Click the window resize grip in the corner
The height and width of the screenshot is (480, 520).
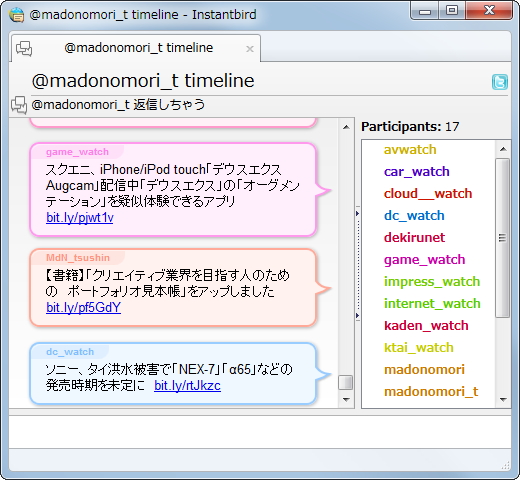coord(506,465)
